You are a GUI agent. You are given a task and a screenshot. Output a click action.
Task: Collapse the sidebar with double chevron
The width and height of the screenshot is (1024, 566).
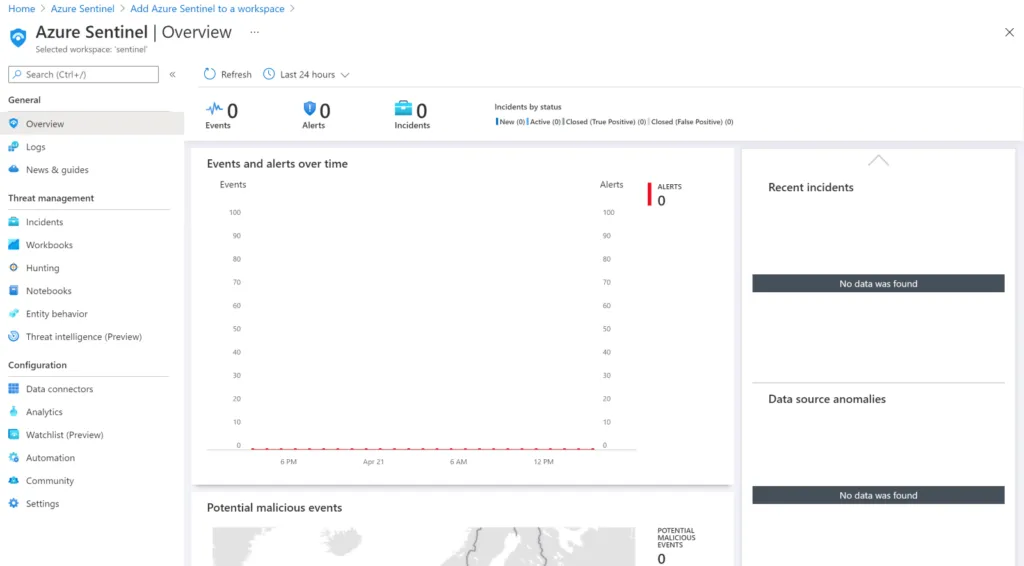pos(172,75)
